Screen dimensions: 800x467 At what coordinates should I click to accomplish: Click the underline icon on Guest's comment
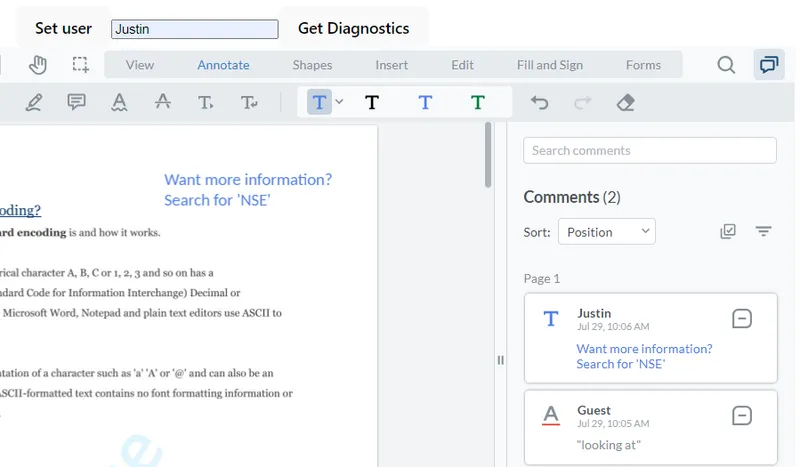pos(551,415)
